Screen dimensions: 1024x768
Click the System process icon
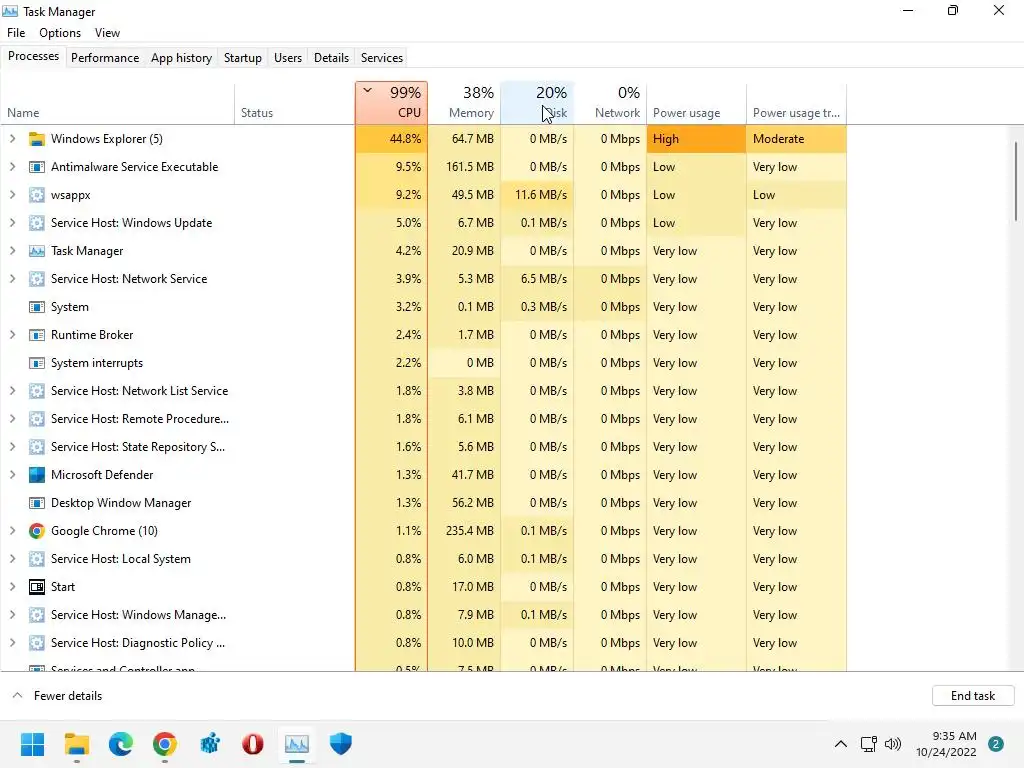click(37, 307)
